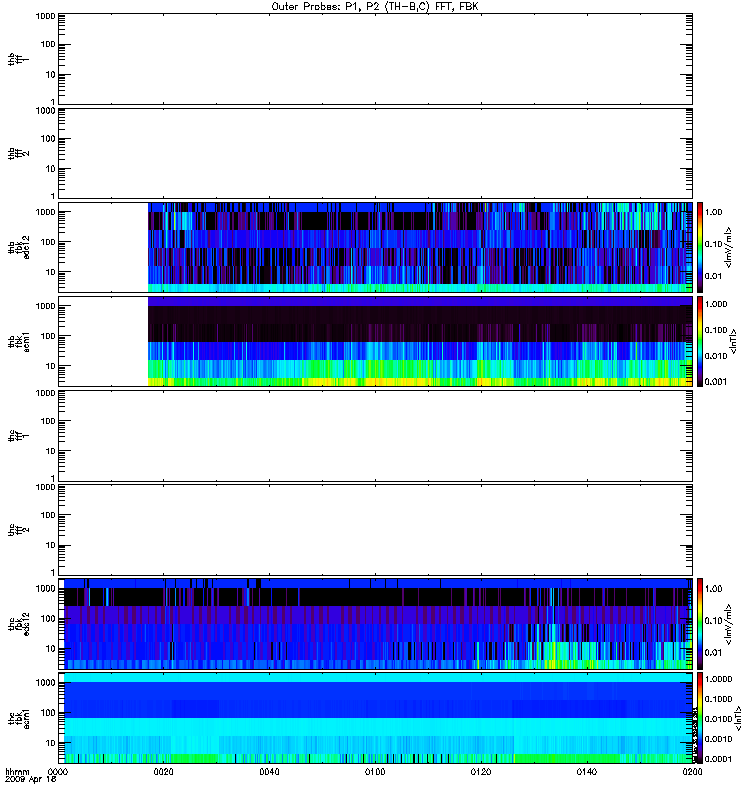Click '1.000' on thb scm1 color scale
Image resolution: width=750 pixels, height=800 pixels.
click(716, 304)
